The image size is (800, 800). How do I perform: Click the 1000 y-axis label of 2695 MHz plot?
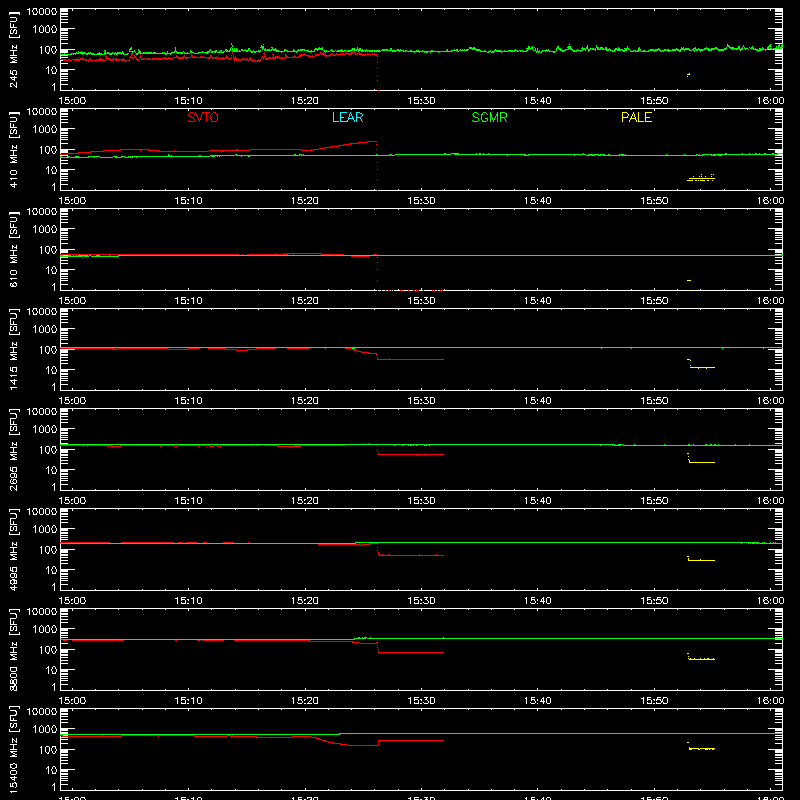pyautogui.click(x=45, y=430)
